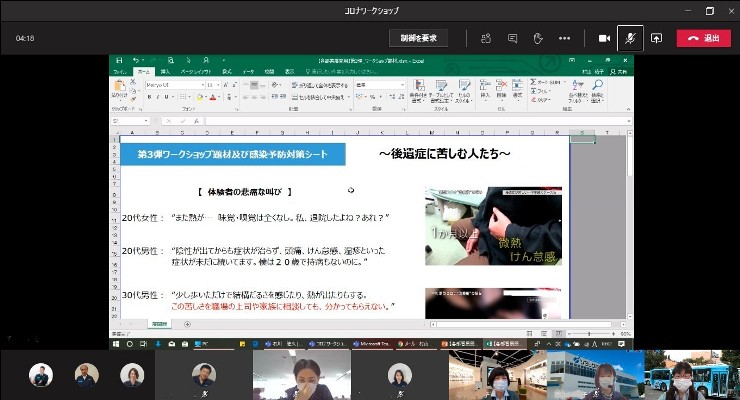Switch to the データ ribbon tab

point(248,72)
